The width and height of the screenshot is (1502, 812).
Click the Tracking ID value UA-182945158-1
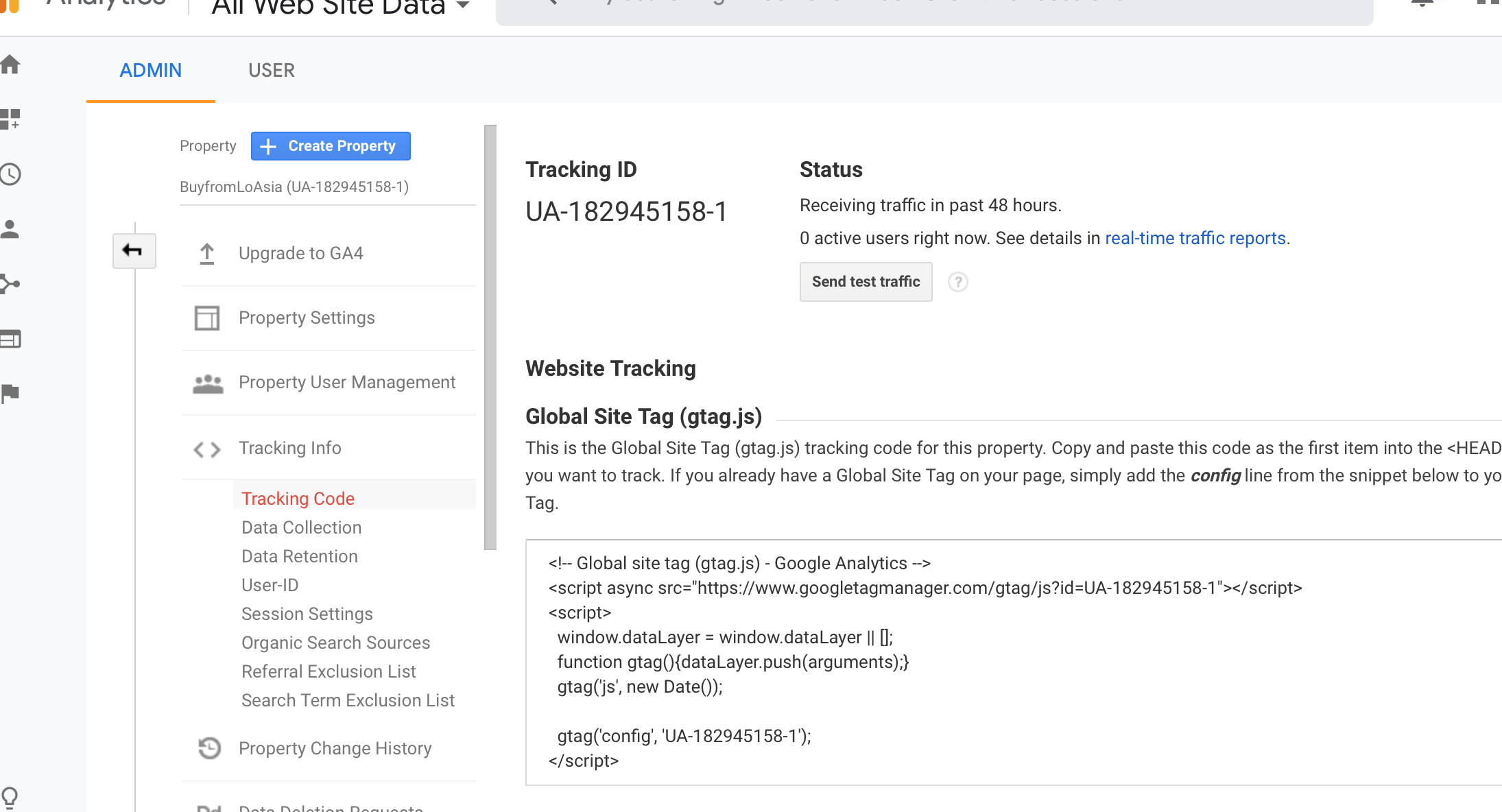626,211
